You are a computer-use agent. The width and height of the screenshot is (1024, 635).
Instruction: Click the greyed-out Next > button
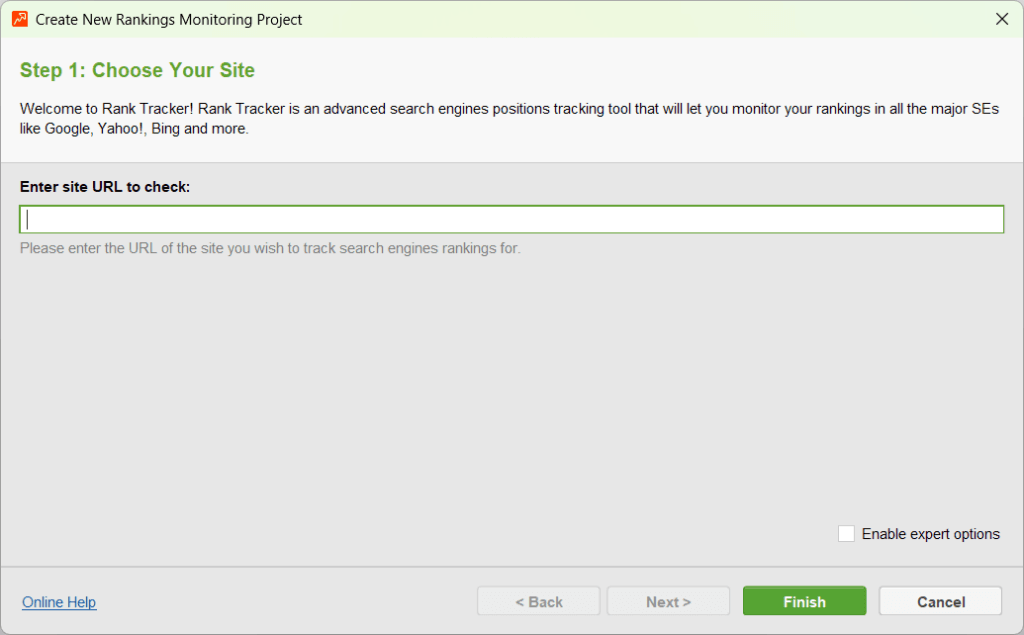tap(668, 602)
